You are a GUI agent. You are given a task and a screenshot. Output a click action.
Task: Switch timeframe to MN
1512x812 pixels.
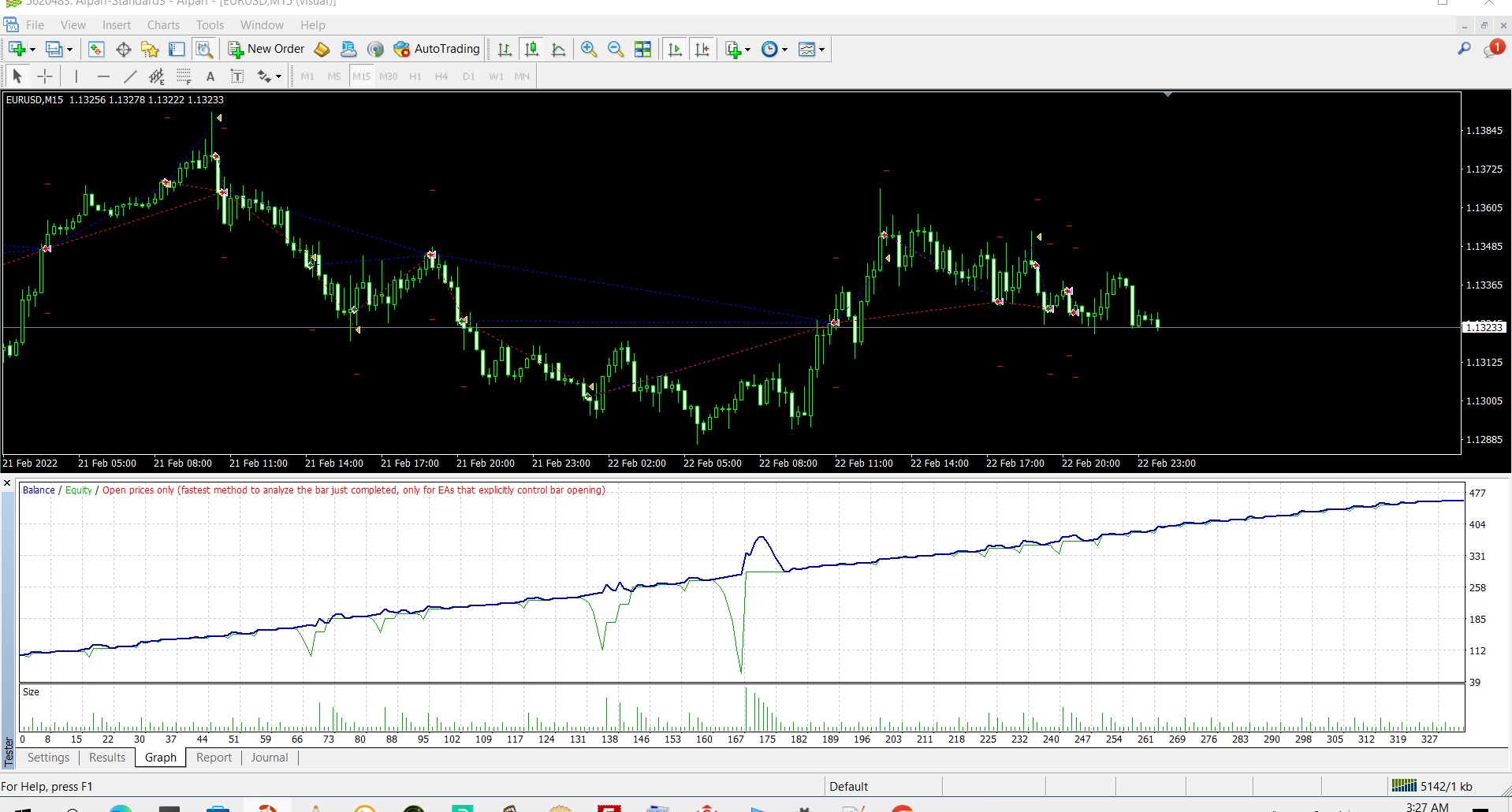522,76
